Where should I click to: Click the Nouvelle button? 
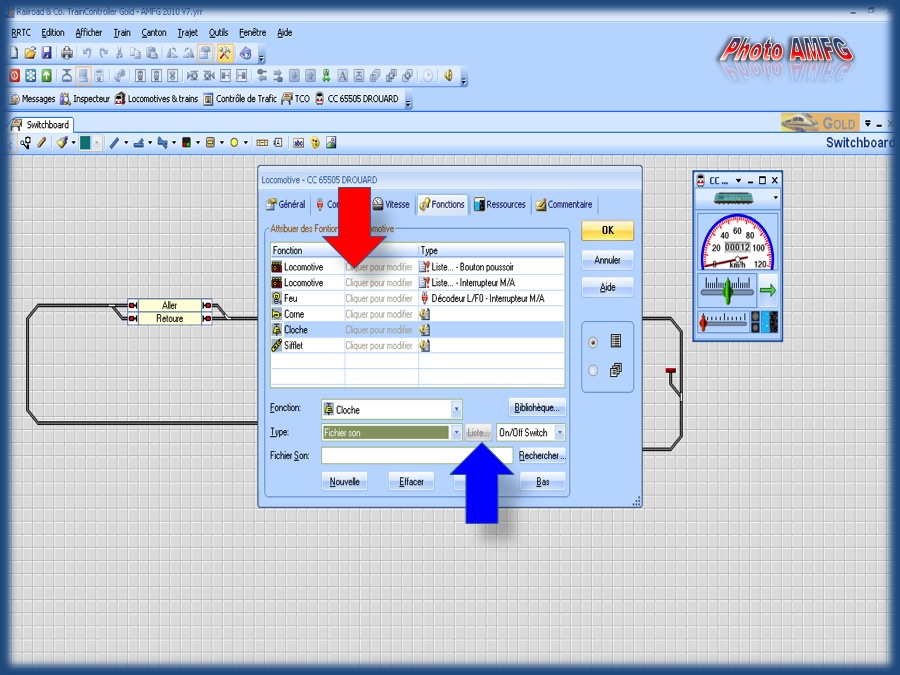(344, 482)
